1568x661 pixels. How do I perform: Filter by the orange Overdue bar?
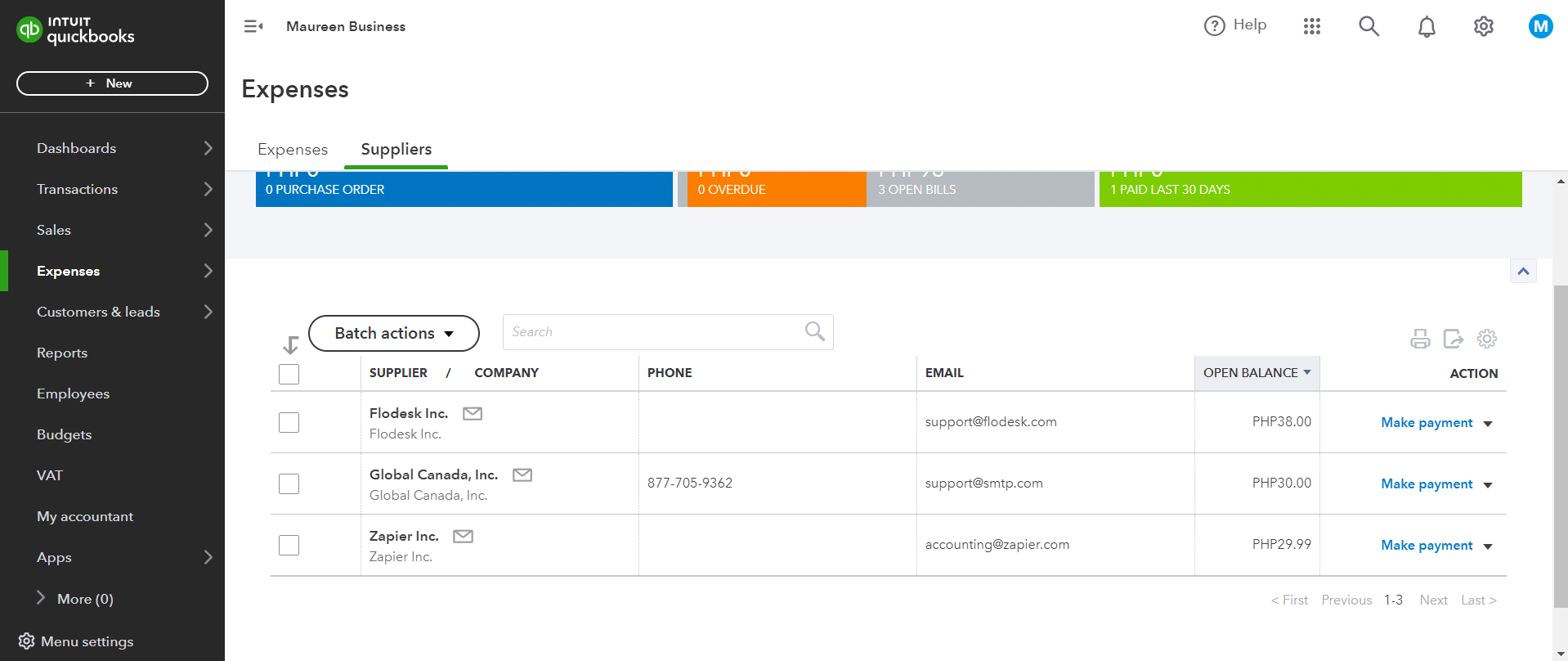(777, 189)
